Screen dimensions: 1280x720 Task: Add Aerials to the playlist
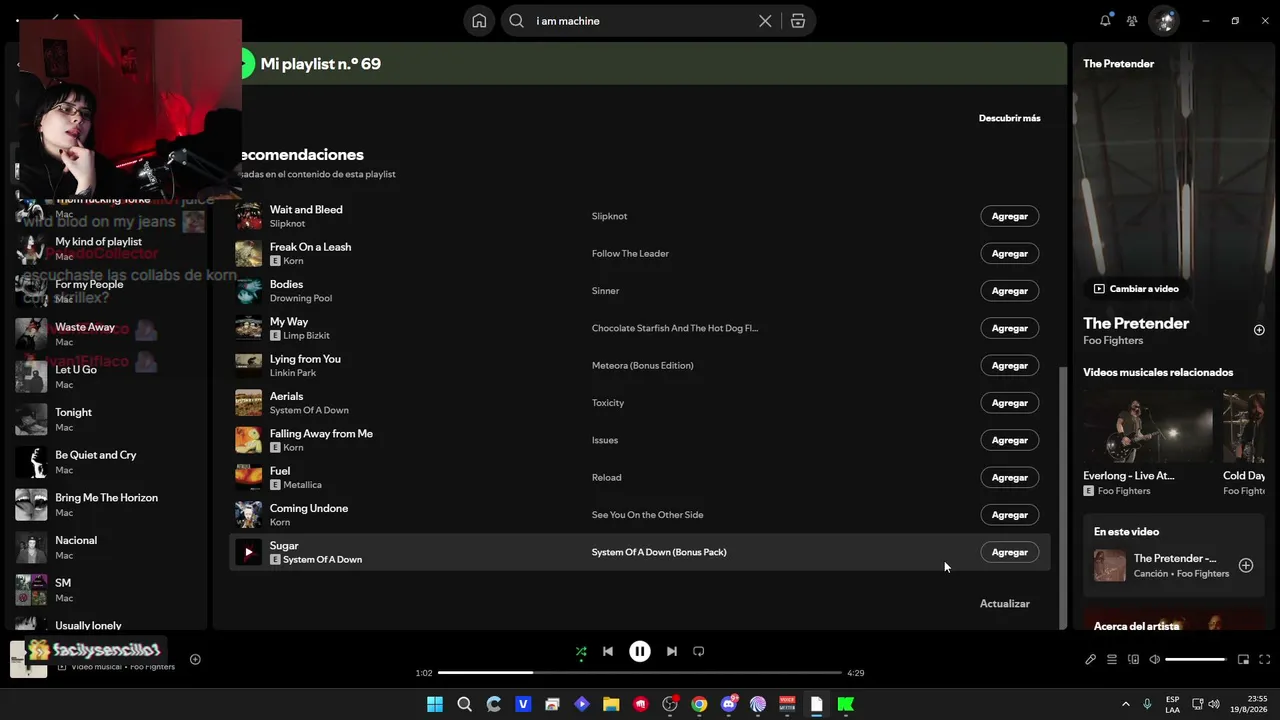[1010, 403]
